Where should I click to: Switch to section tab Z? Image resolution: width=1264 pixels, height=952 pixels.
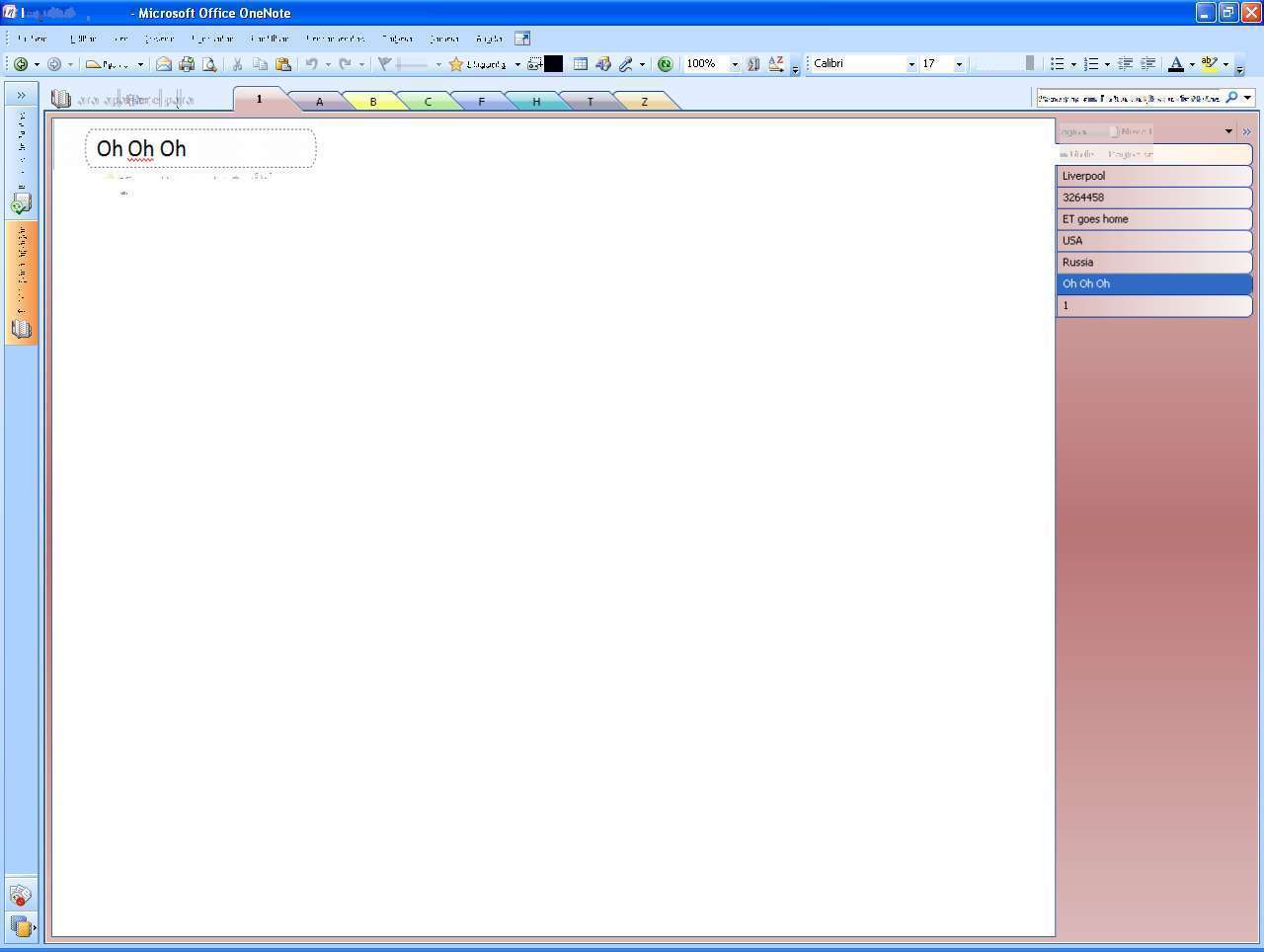click(645, 101)
